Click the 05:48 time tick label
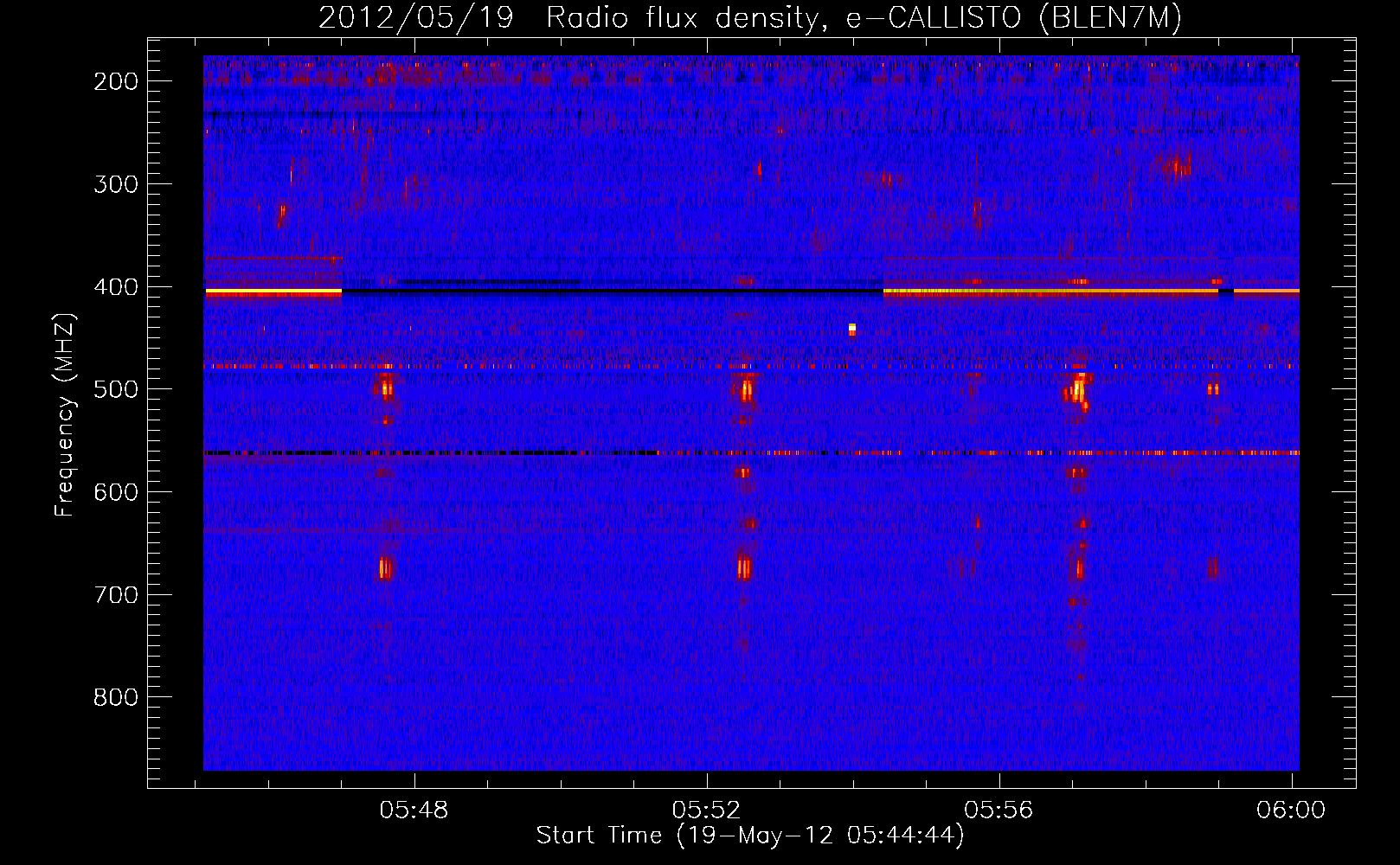This screenshot has height=865, width=1400. click(x=414, y=811)
